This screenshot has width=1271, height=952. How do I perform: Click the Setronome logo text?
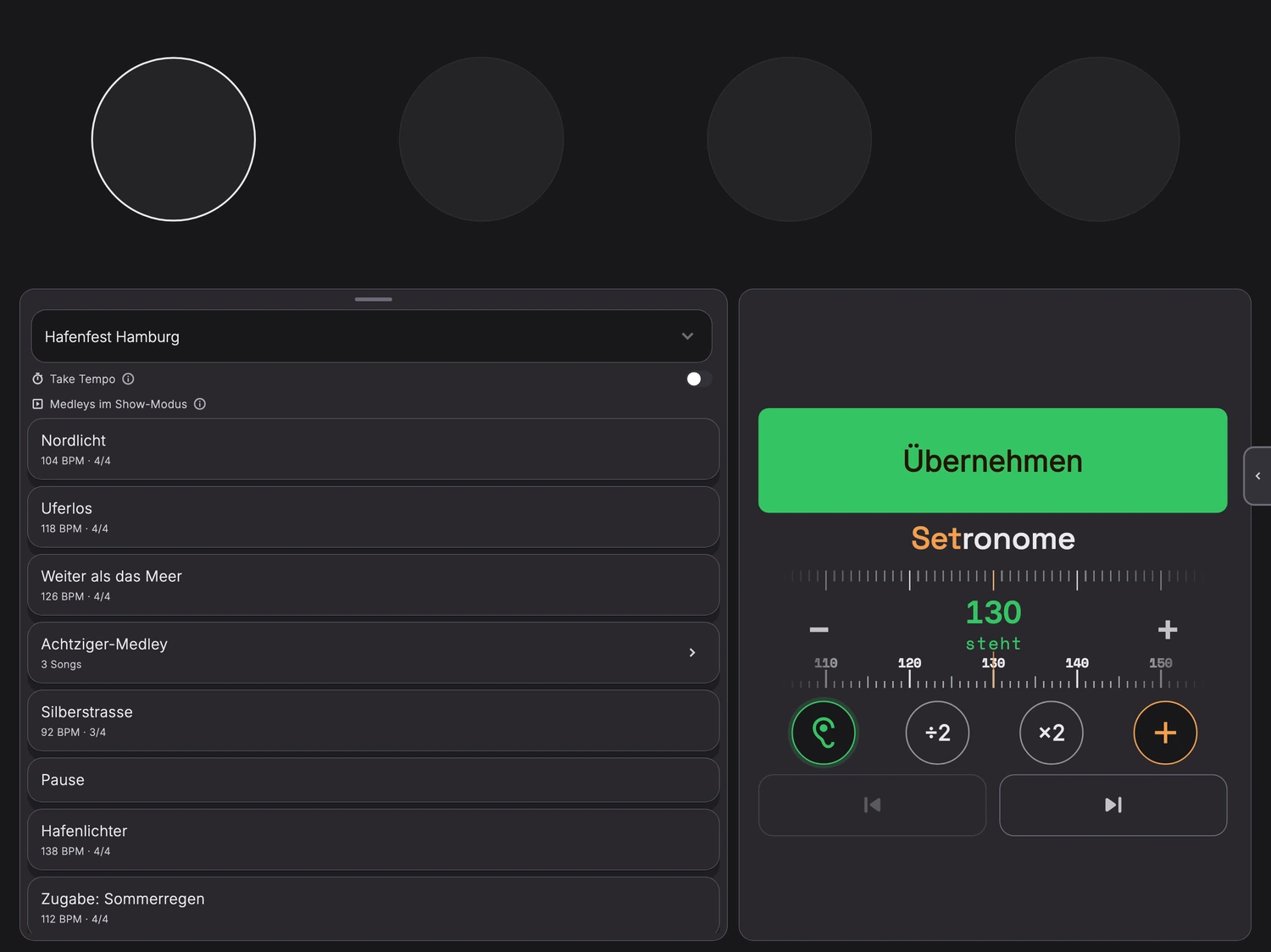[993, 539]
